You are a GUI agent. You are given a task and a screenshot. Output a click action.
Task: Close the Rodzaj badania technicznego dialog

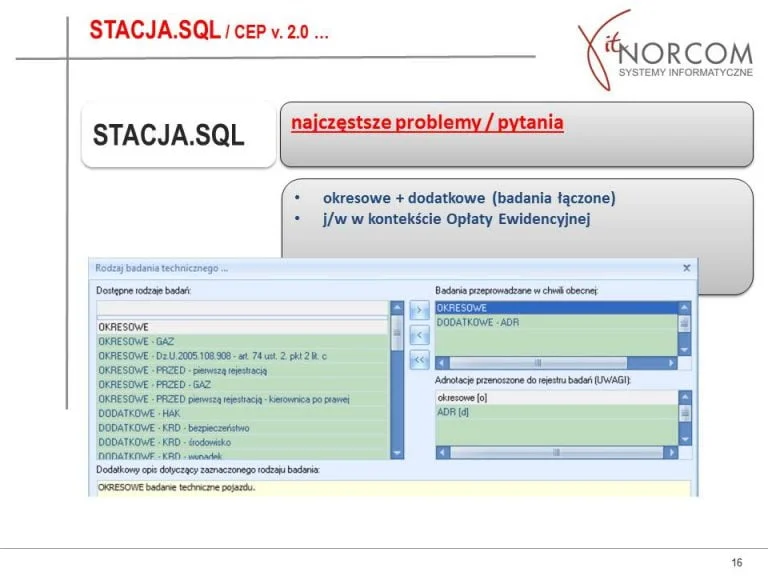click(x=686, y=268)
